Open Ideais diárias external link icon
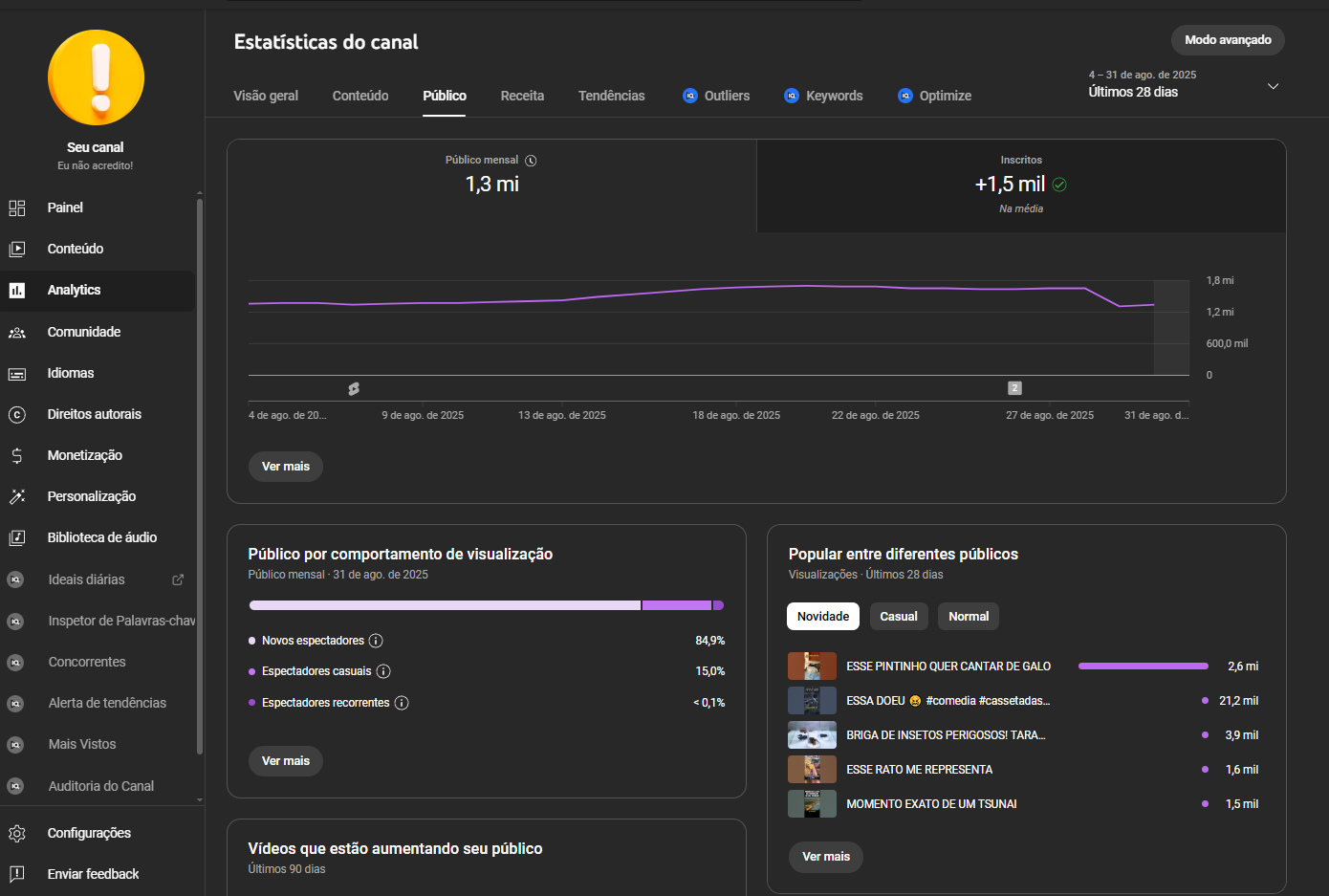The image size is (1329, 896). (178, 579)
